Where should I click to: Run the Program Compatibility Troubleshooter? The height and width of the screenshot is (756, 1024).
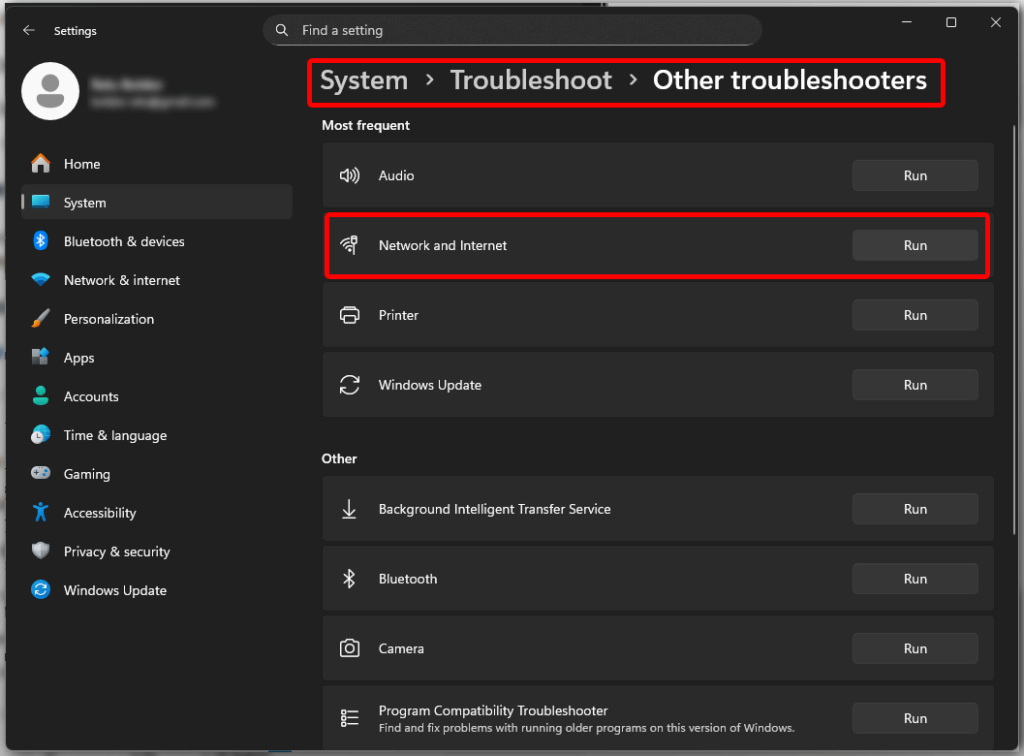point(915,719)
